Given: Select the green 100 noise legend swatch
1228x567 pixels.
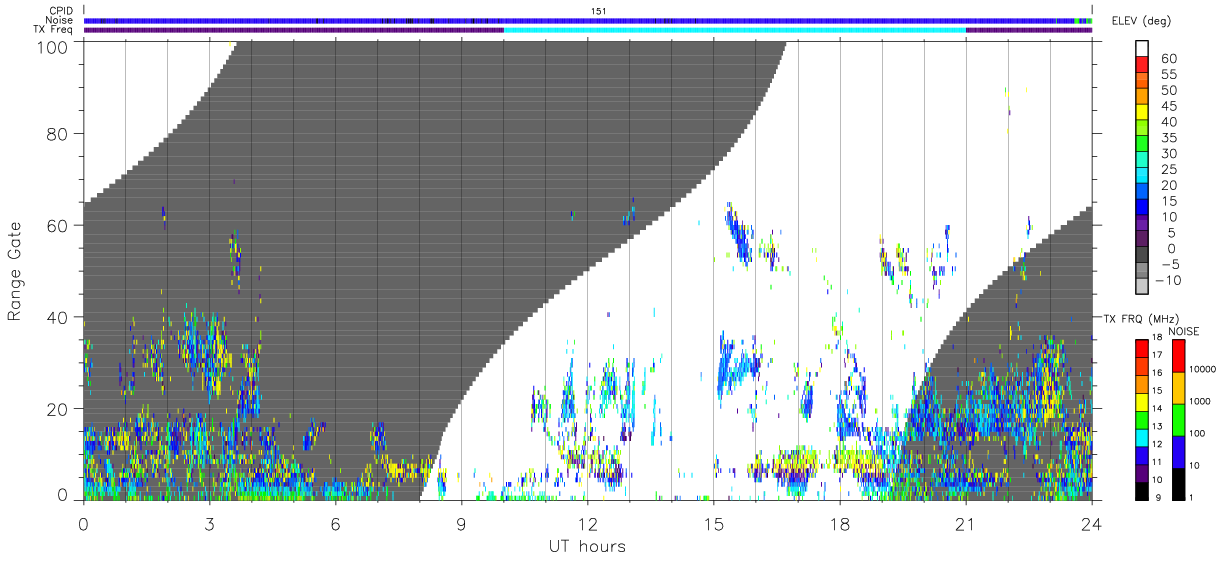Looking at the screenshot, I should coord(1178,420).
